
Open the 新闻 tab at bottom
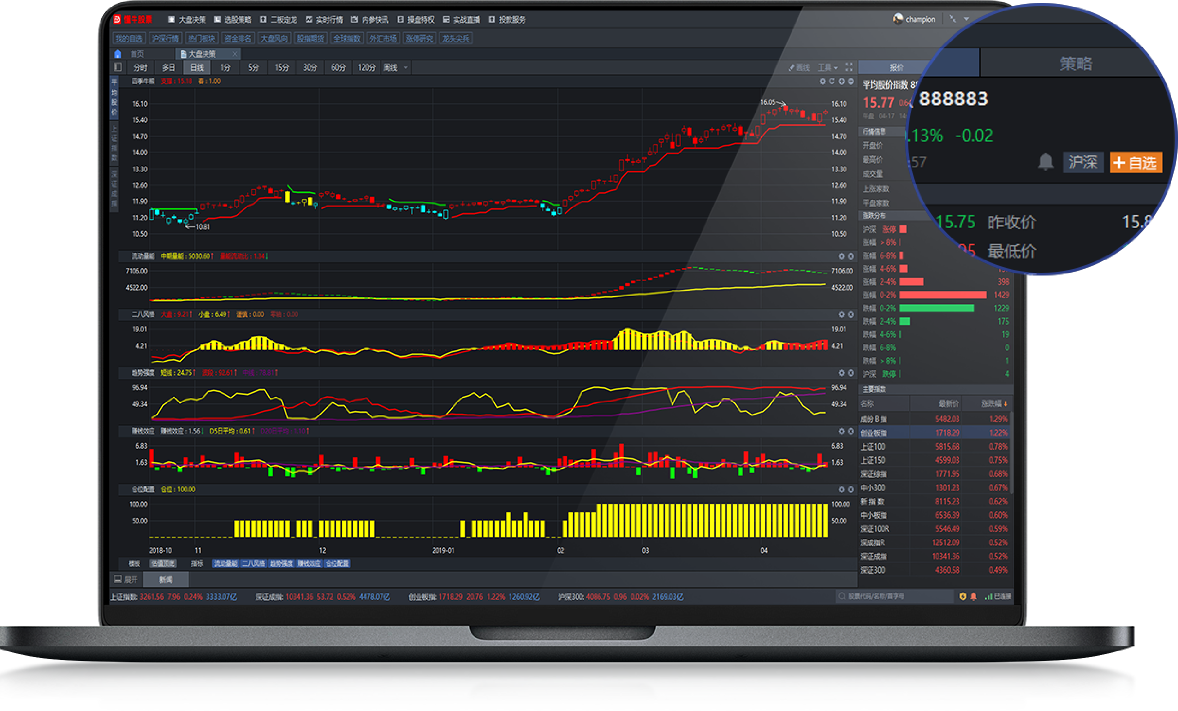point(165,579)
